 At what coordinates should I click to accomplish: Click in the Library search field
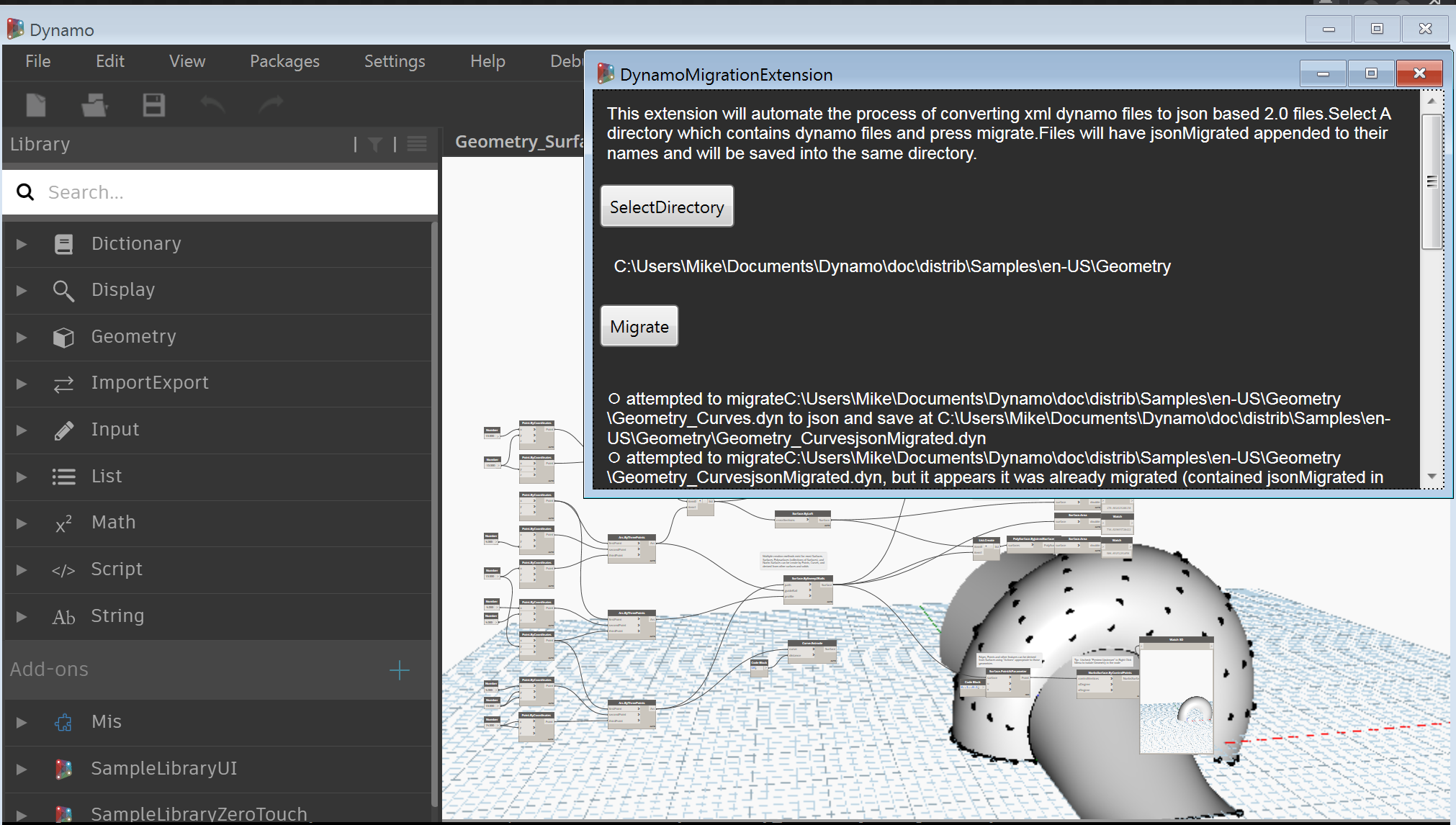pos(220,192)
